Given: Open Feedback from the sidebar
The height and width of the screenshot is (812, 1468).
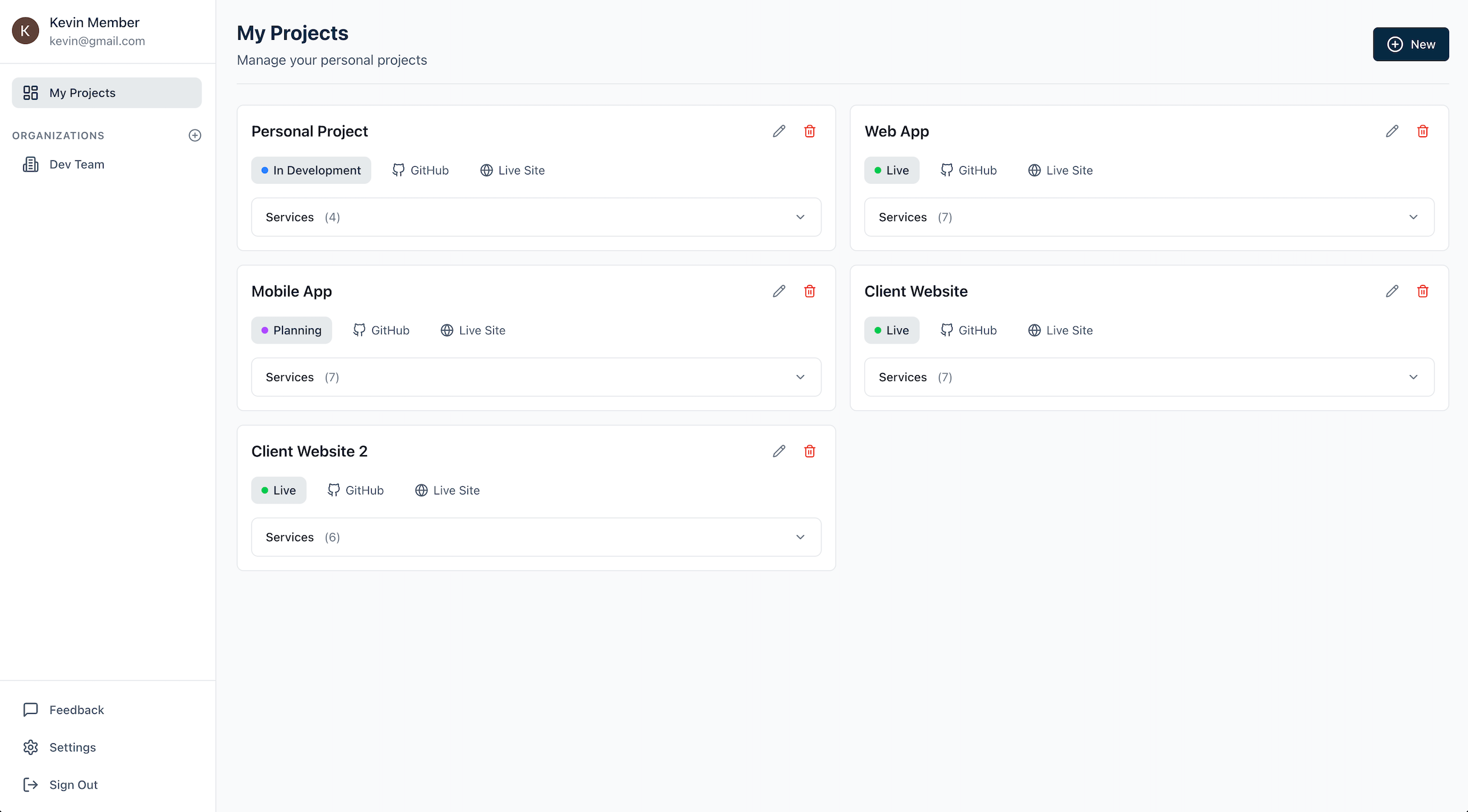Looking at the screenshot, I should 107,710.
